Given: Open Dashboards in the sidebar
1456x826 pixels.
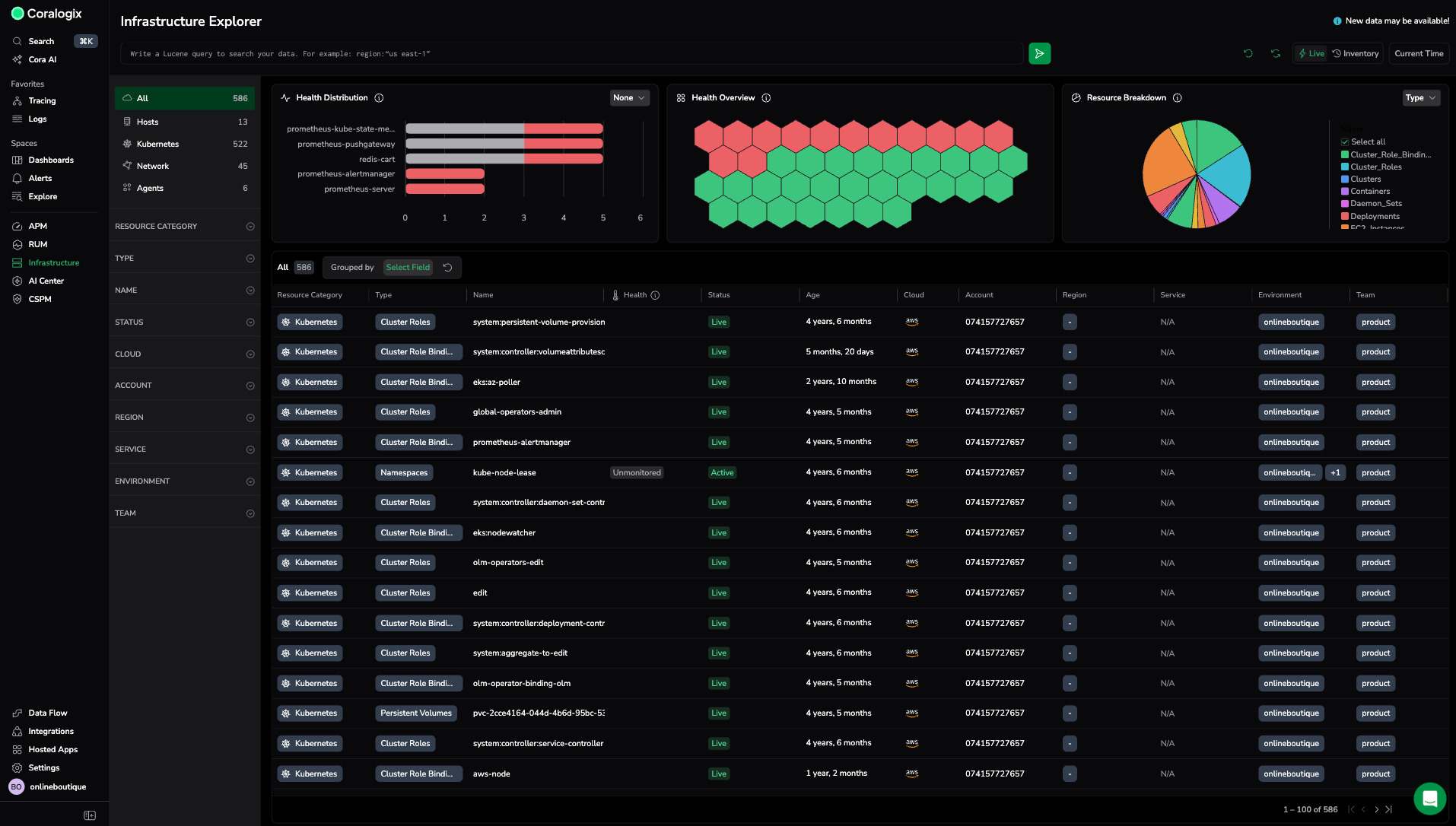Looking at the screenshot, I should (x=51, y=160).
